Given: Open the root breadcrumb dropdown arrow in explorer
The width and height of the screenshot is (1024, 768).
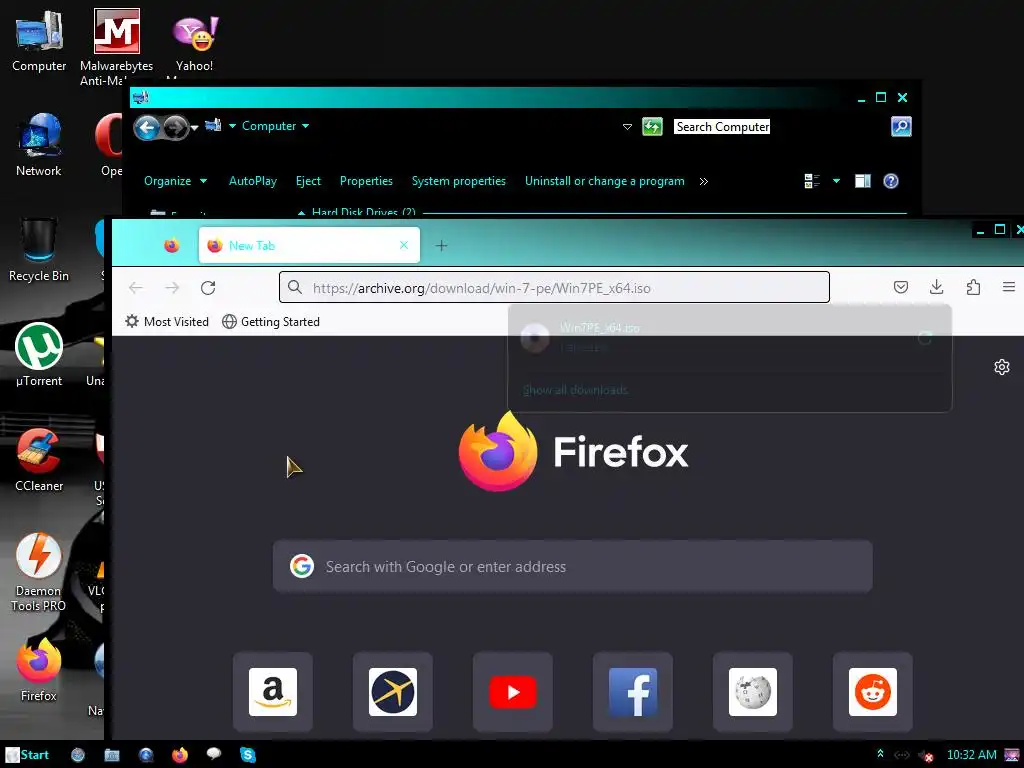Looking at the screenshot, I should click(x=232, y=126).
